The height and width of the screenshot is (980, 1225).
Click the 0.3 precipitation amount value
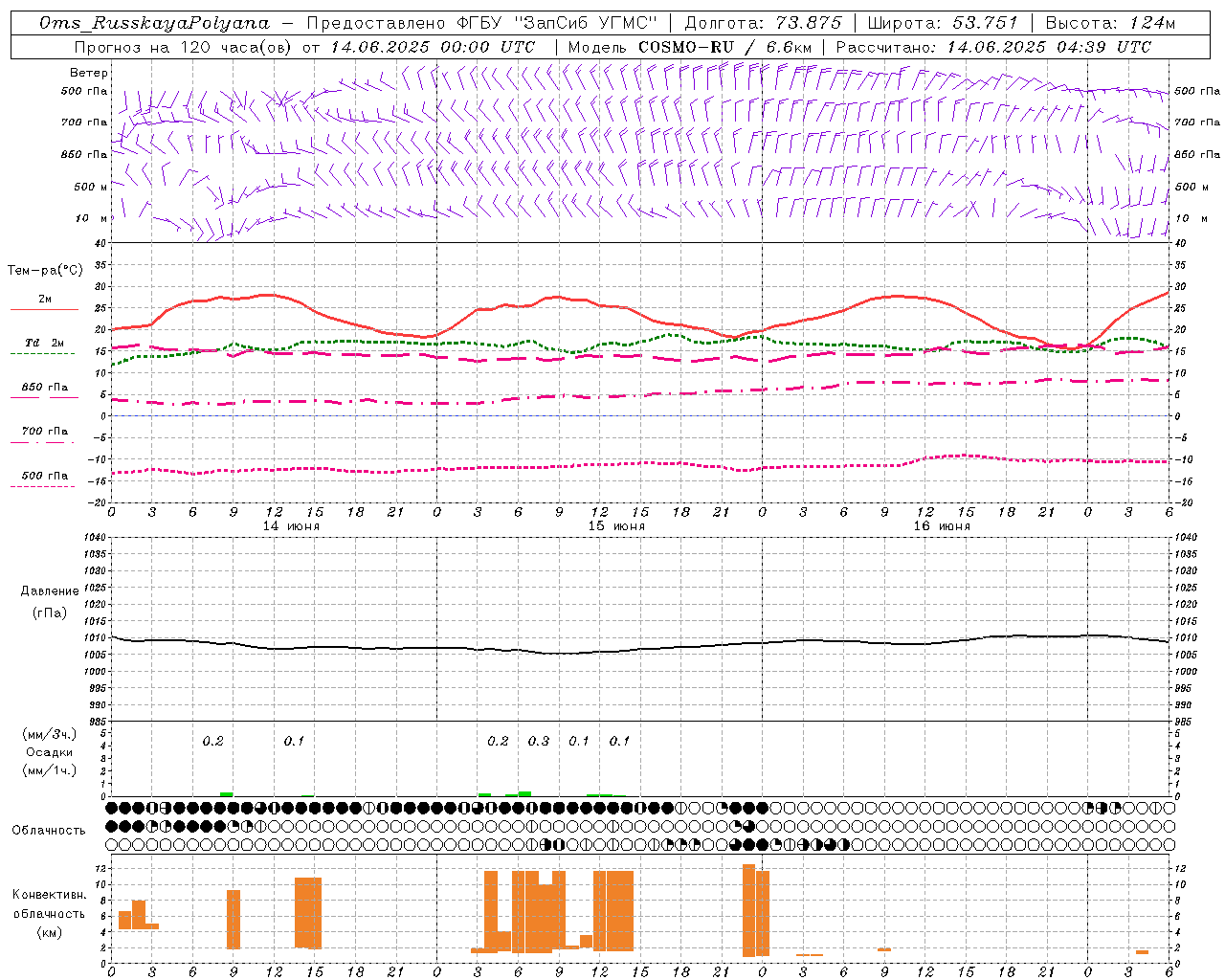tap(539, 741)
